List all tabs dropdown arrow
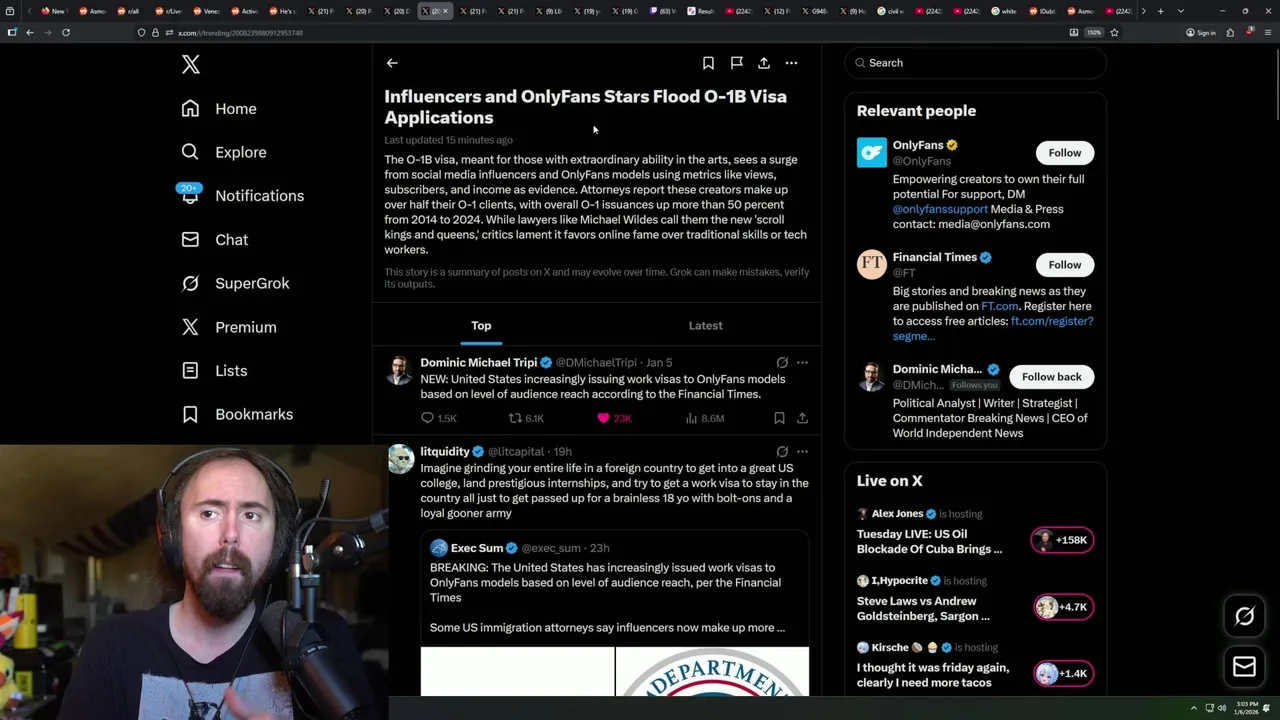The width and height of the screenshot is (1280, 720). 1181,11
